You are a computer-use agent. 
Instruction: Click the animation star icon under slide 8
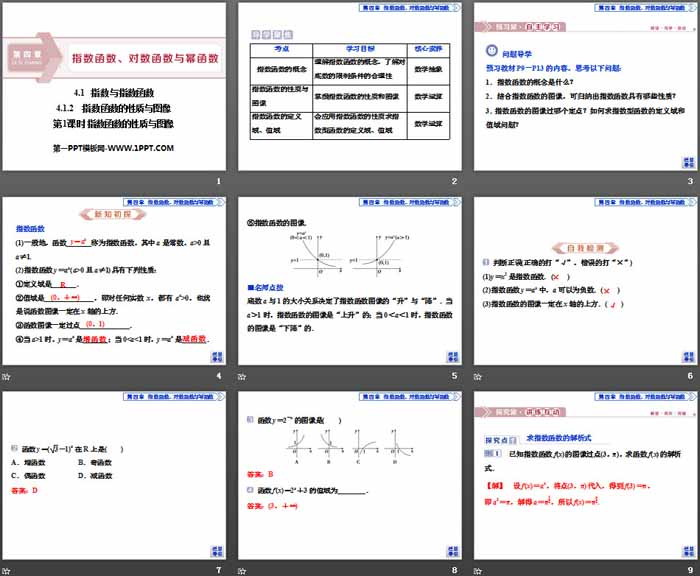coord(243,571)
